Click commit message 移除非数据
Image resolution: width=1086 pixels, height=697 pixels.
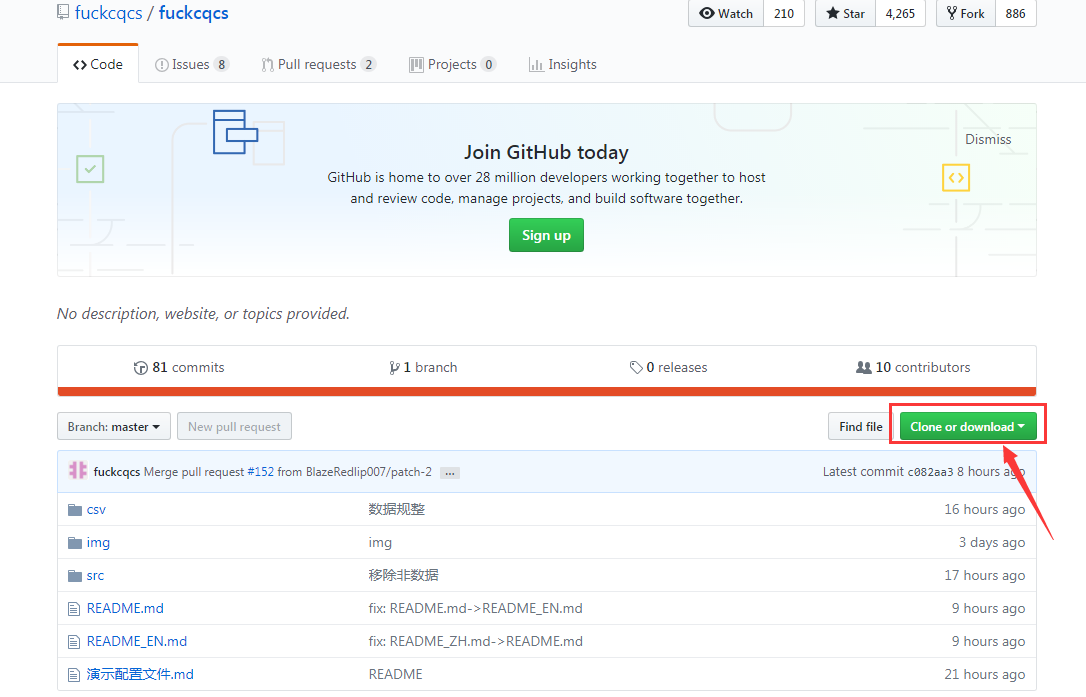point(403,575)
